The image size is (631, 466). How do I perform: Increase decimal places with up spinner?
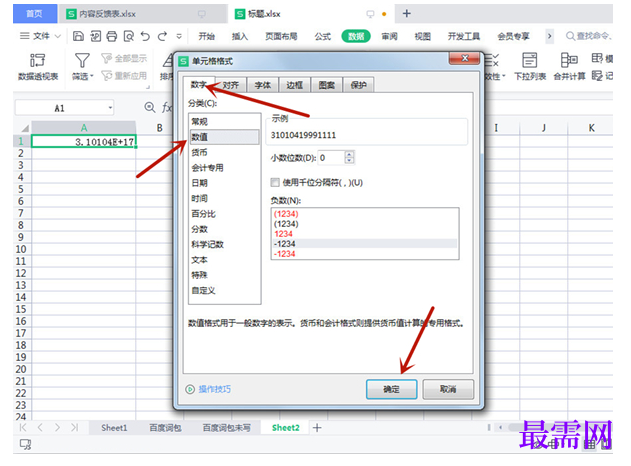pos(349,155)
